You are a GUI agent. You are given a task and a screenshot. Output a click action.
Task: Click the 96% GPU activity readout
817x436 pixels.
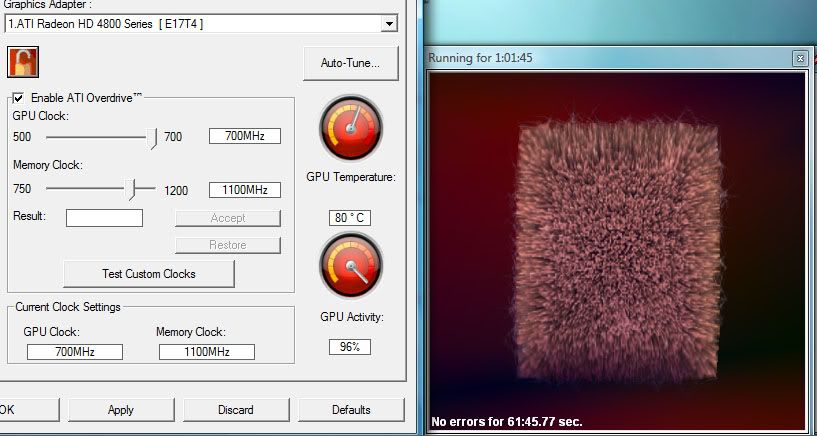click(x=350, y=347)
